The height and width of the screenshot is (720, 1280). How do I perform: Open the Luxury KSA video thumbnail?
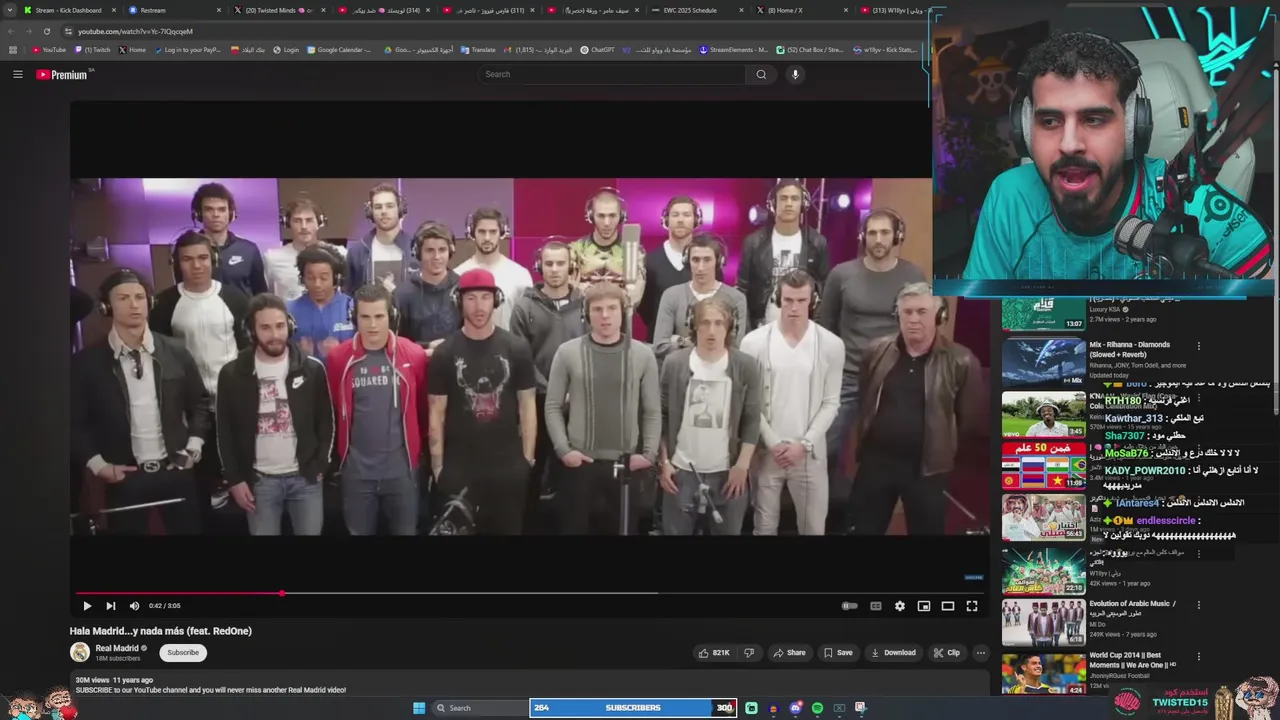coord(1043,316)
